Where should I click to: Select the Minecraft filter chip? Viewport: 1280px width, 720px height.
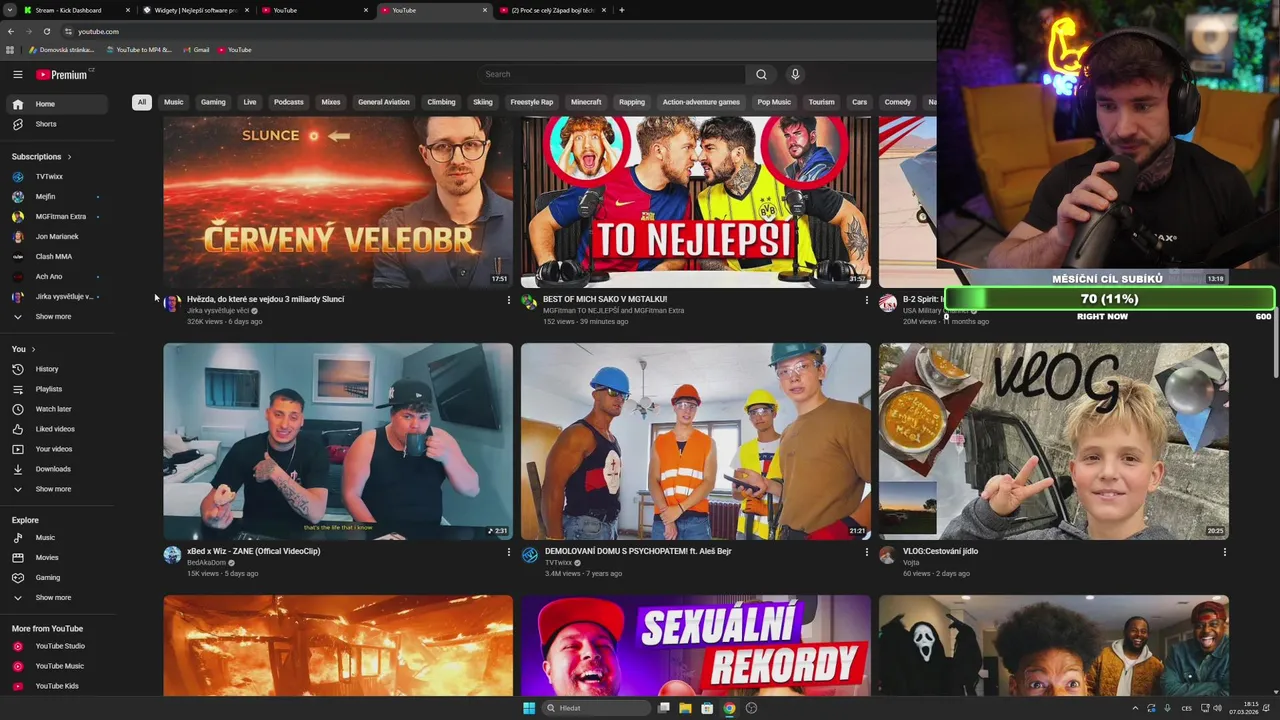coord(586,102)
